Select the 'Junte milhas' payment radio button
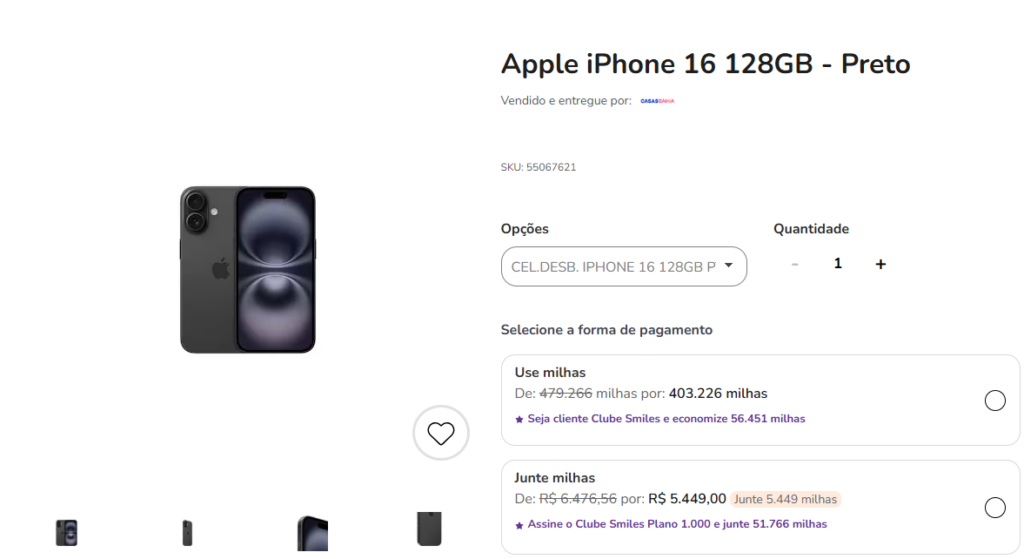The width and height of the screenshot is (1024, 559). [x=995, y=507]
